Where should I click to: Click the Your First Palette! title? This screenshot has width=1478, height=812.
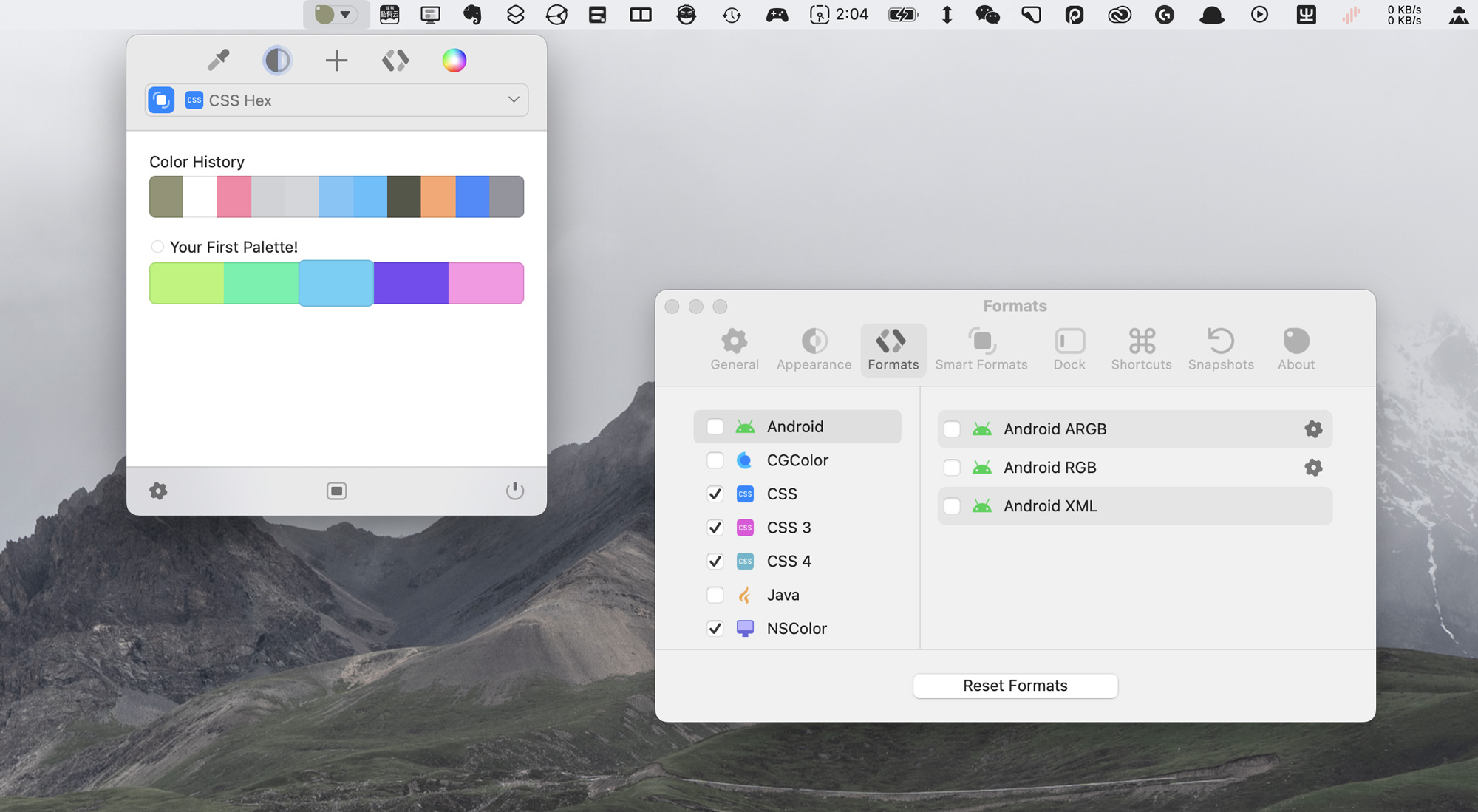tap(234, 247)
